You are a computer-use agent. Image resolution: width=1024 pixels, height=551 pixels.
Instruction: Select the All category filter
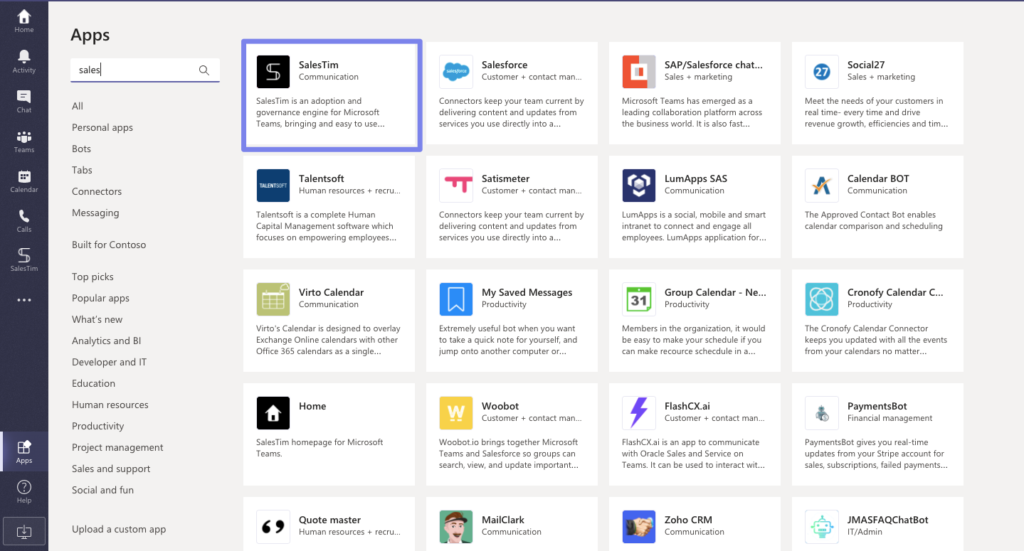[x=77, y=106]
